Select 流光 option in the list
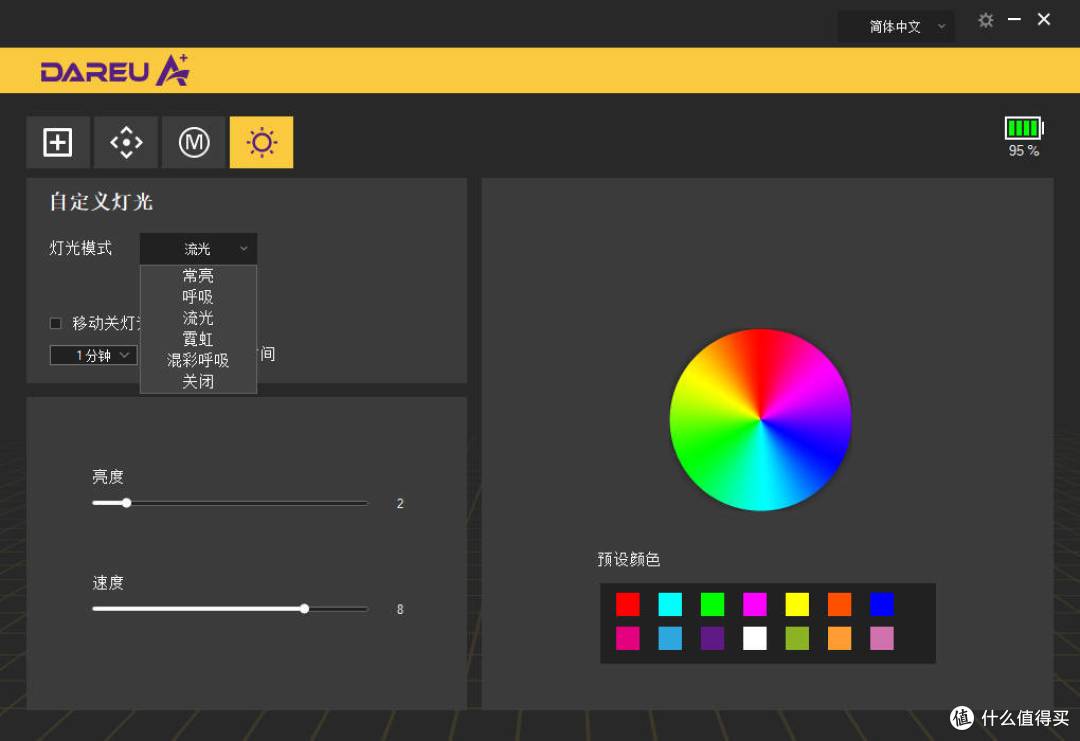This screenshot has height=741, width=1080. tap(198, 318)
